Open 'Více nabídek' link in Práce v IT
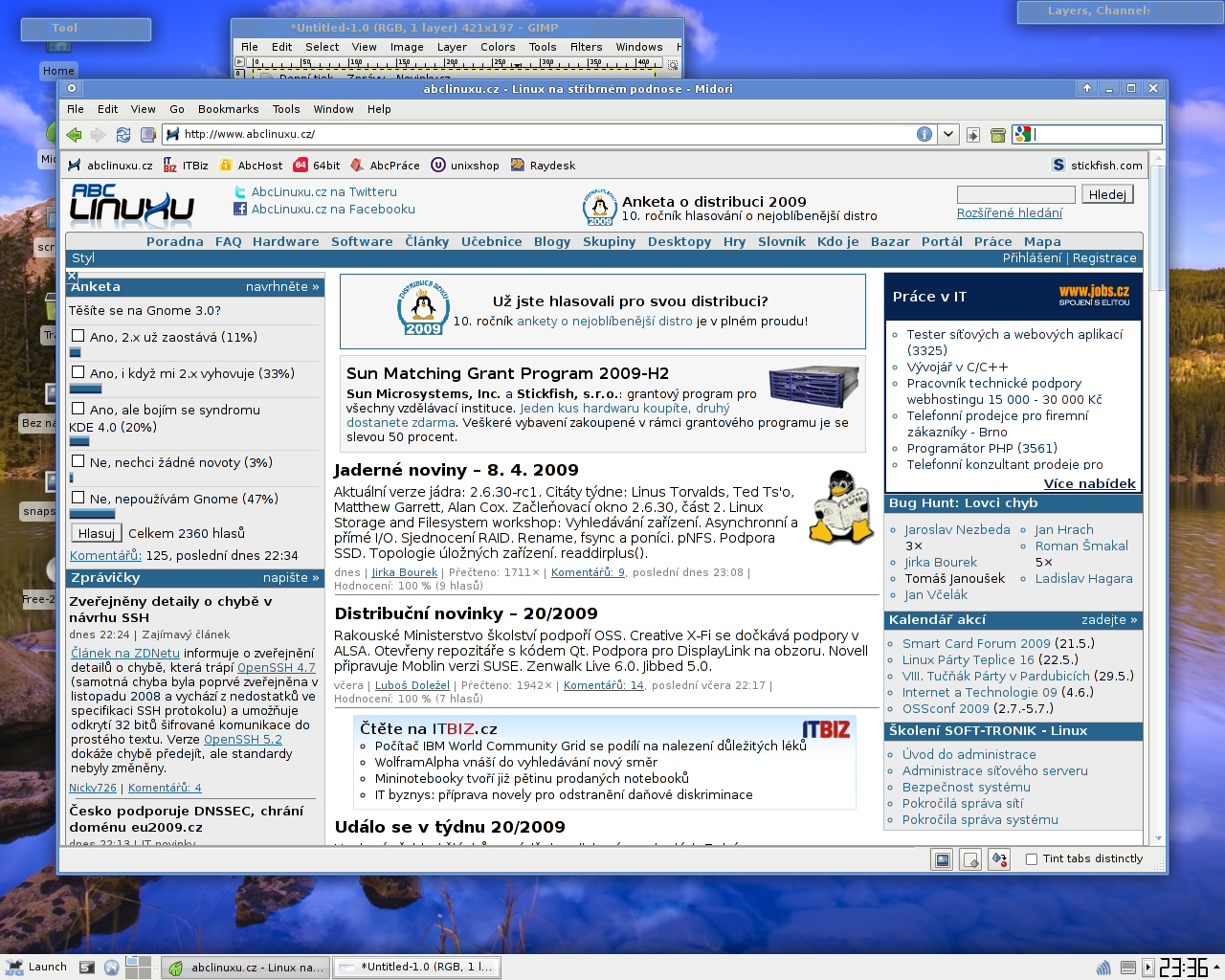1225x980 pixels. pos(1089,483)
